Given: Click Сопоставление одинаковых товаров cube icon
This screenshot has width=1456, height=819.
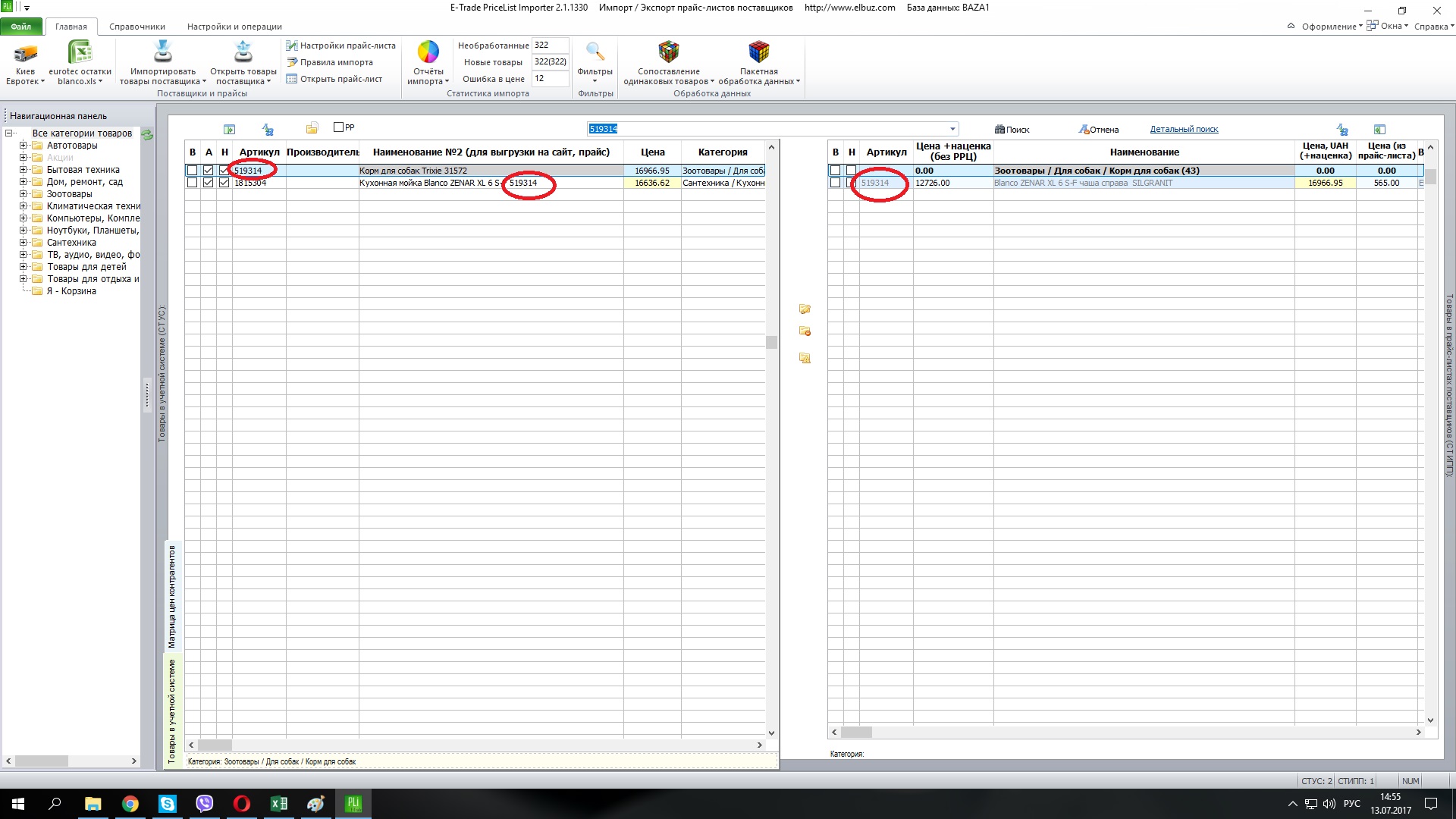Looking at the screenshot, I should 668,52.
